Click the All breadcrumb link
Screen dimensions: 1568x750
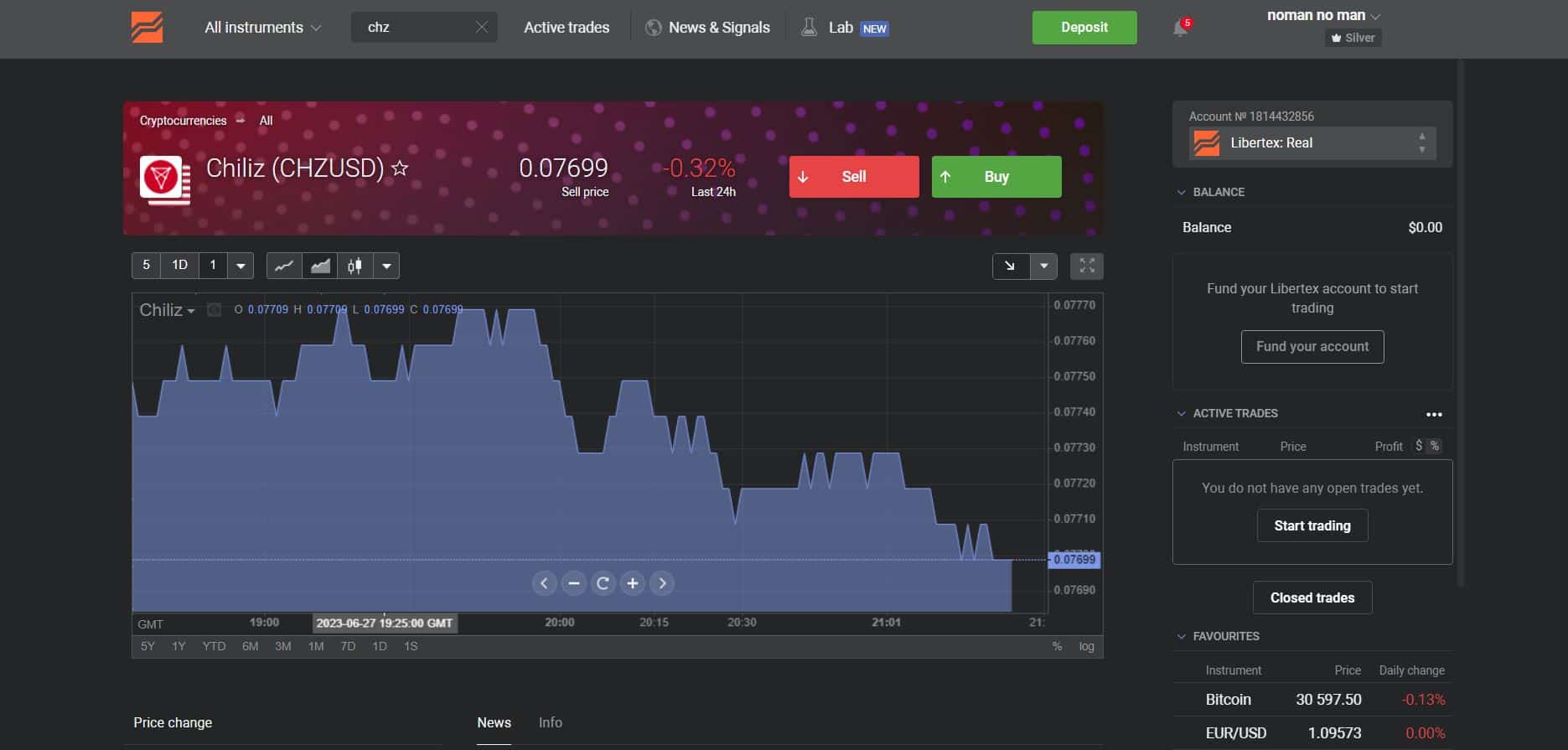(x=266, y=121)
